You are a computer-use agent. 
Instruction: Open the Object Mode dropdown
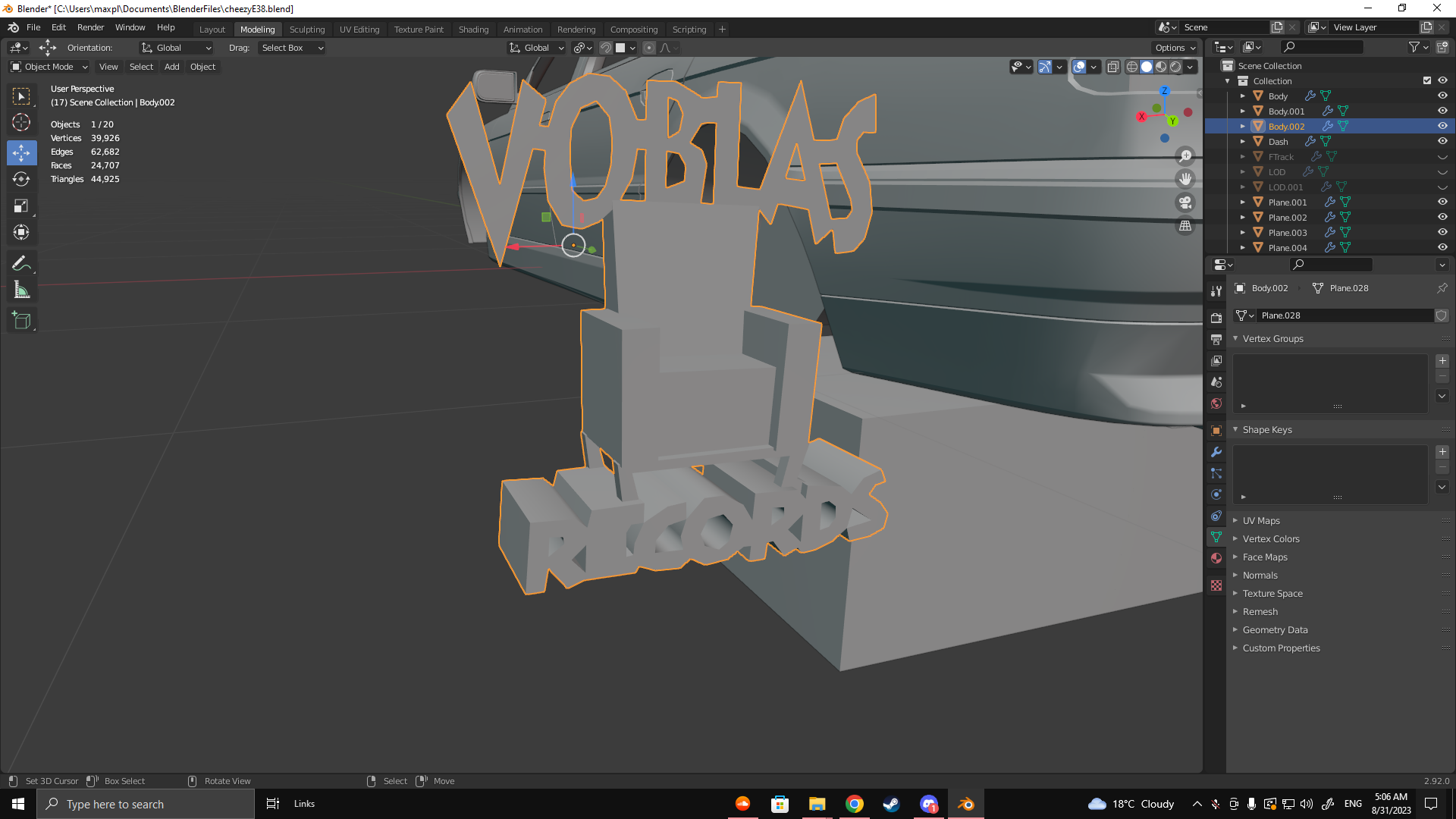point(49,67)
